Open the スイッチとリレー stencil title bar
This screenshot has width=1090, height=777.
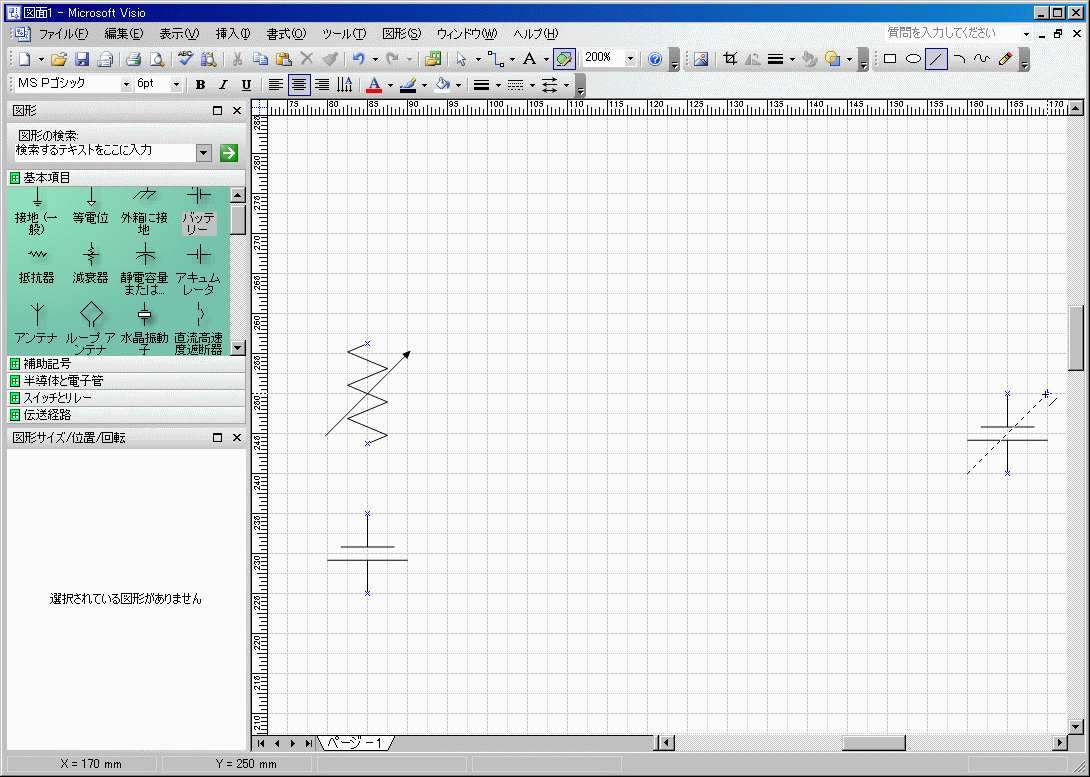click(61, 398)
